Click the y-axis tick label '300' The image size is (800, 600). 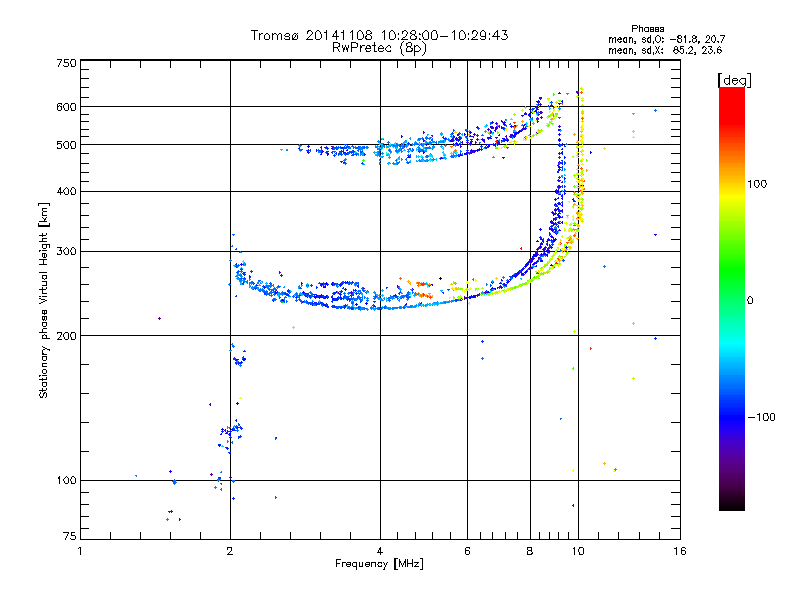[x=66, y=252]
